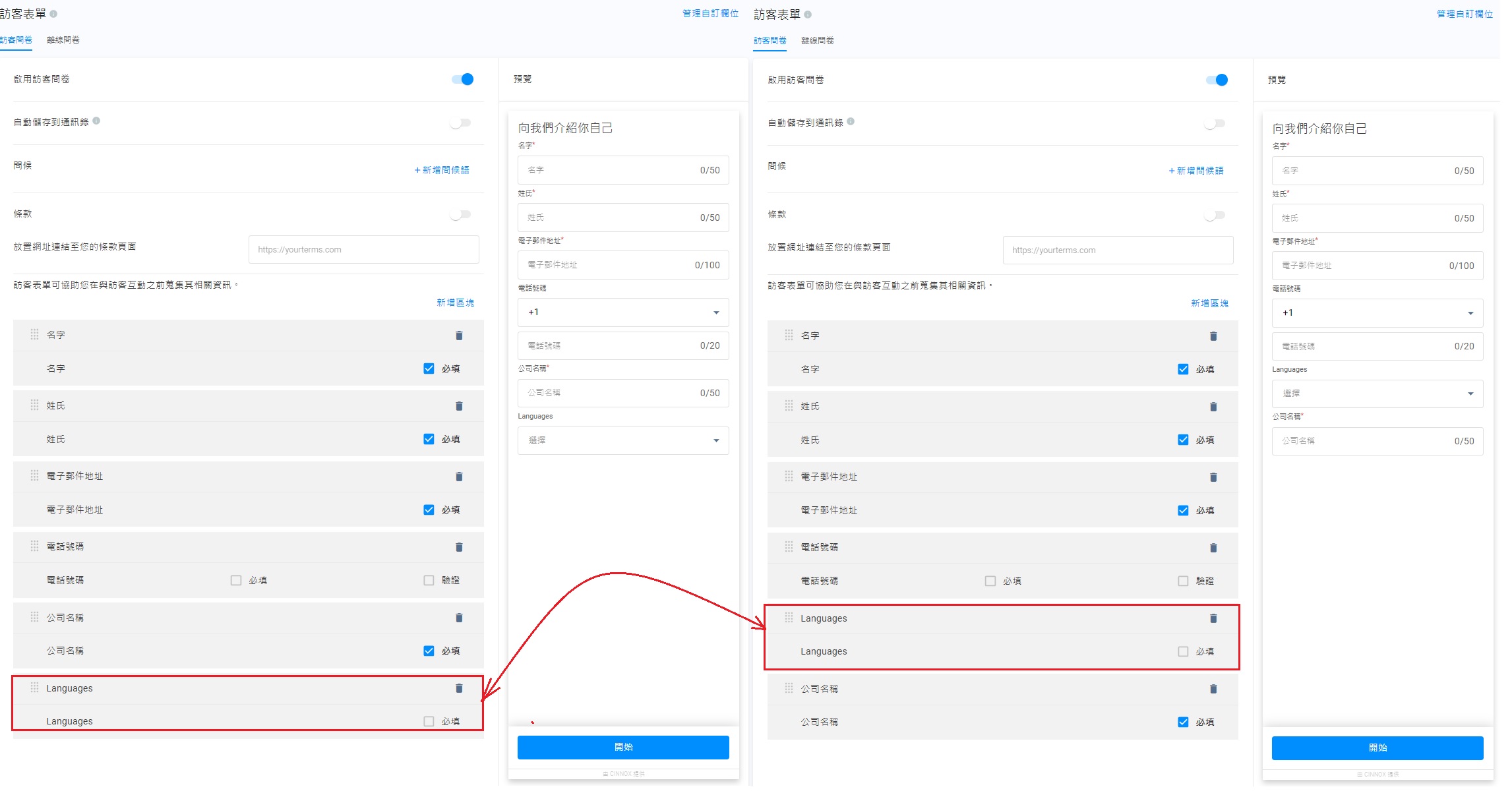Switch to 離線問卷 tab in left form
The height and width of the screenshot is (795, 1512).
click(63, 40)
